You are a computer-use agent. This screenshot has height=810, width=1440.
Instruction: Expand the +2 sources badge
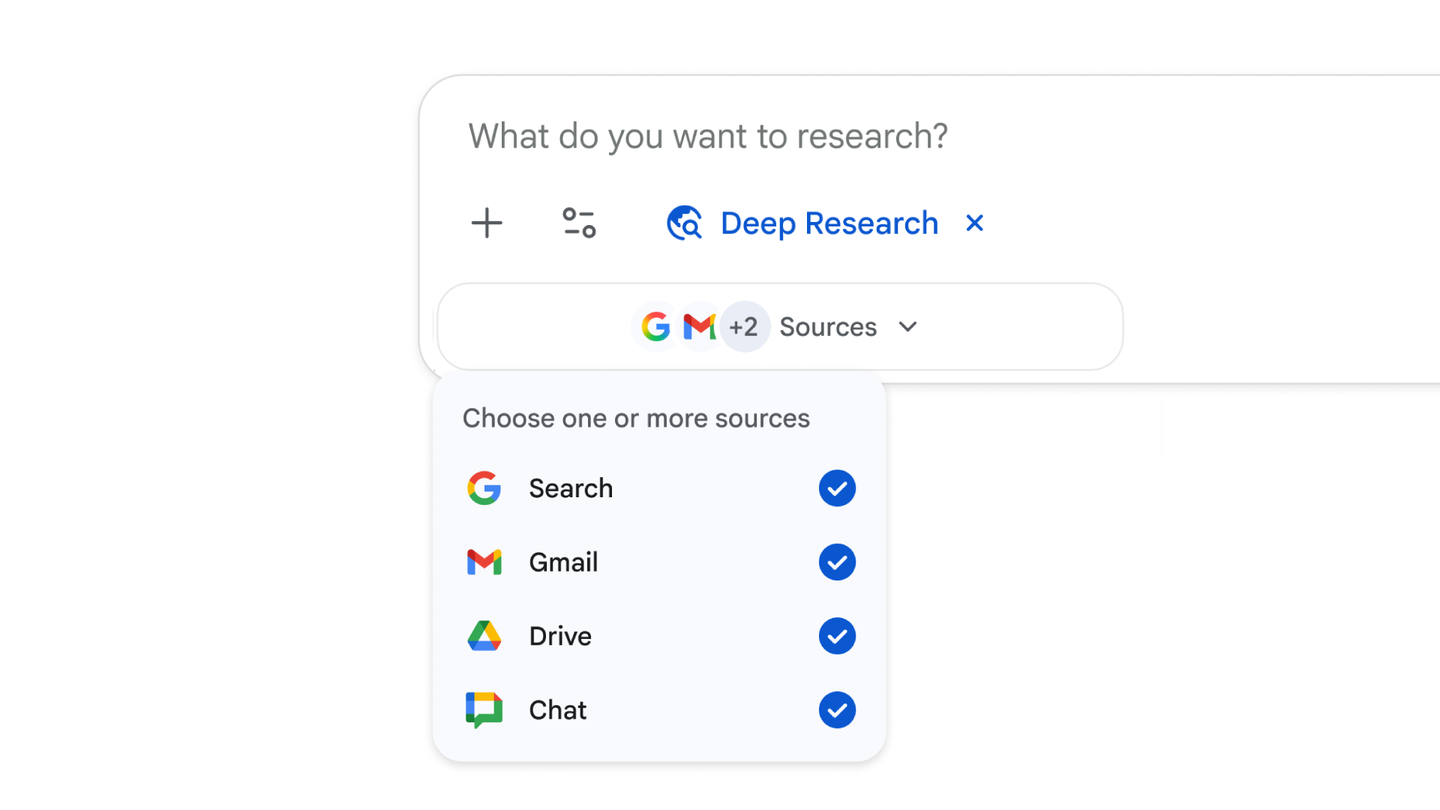[745, 326]
